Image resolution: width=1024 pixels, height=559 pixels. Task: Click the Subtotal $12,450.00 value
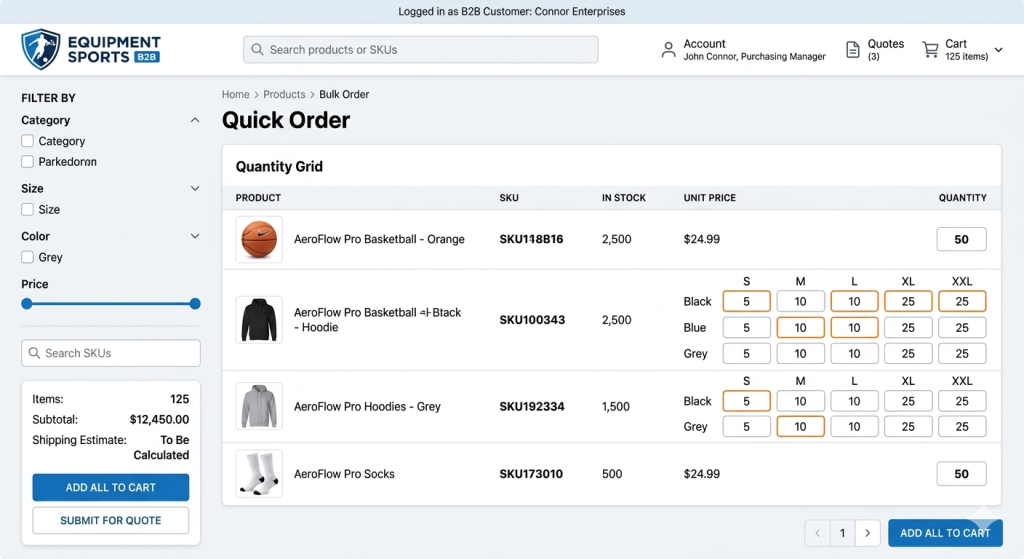point(159,419)
